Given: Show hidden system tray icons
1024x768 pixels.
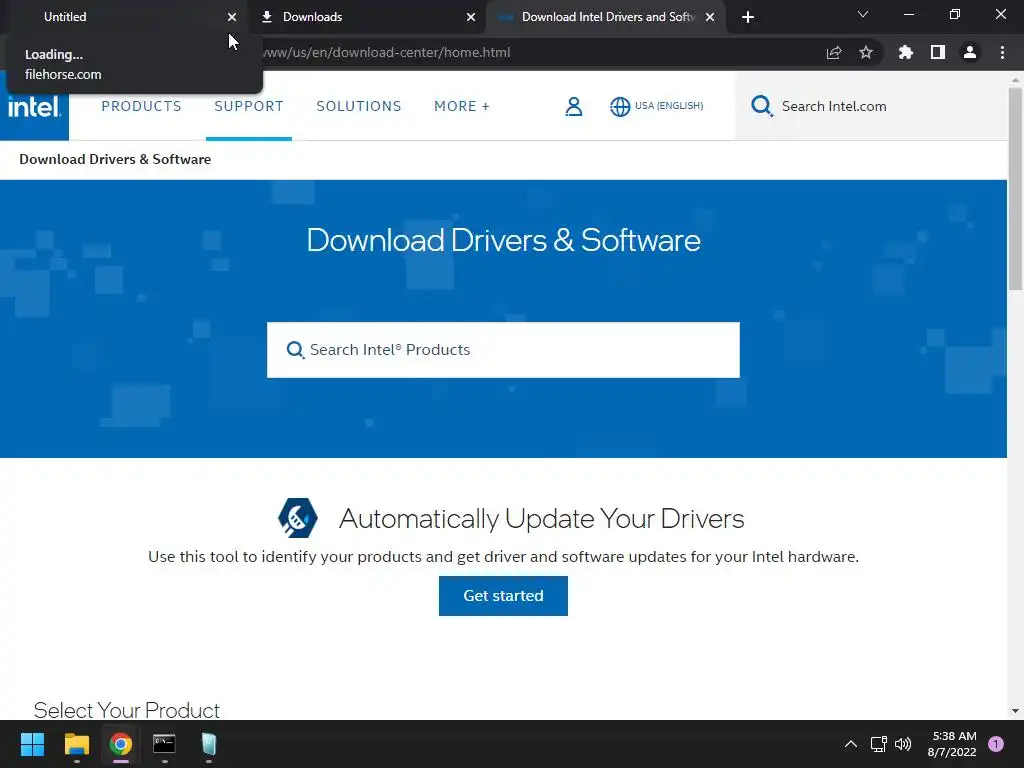Looking at the screenshot, I should (x=851, y=744).
